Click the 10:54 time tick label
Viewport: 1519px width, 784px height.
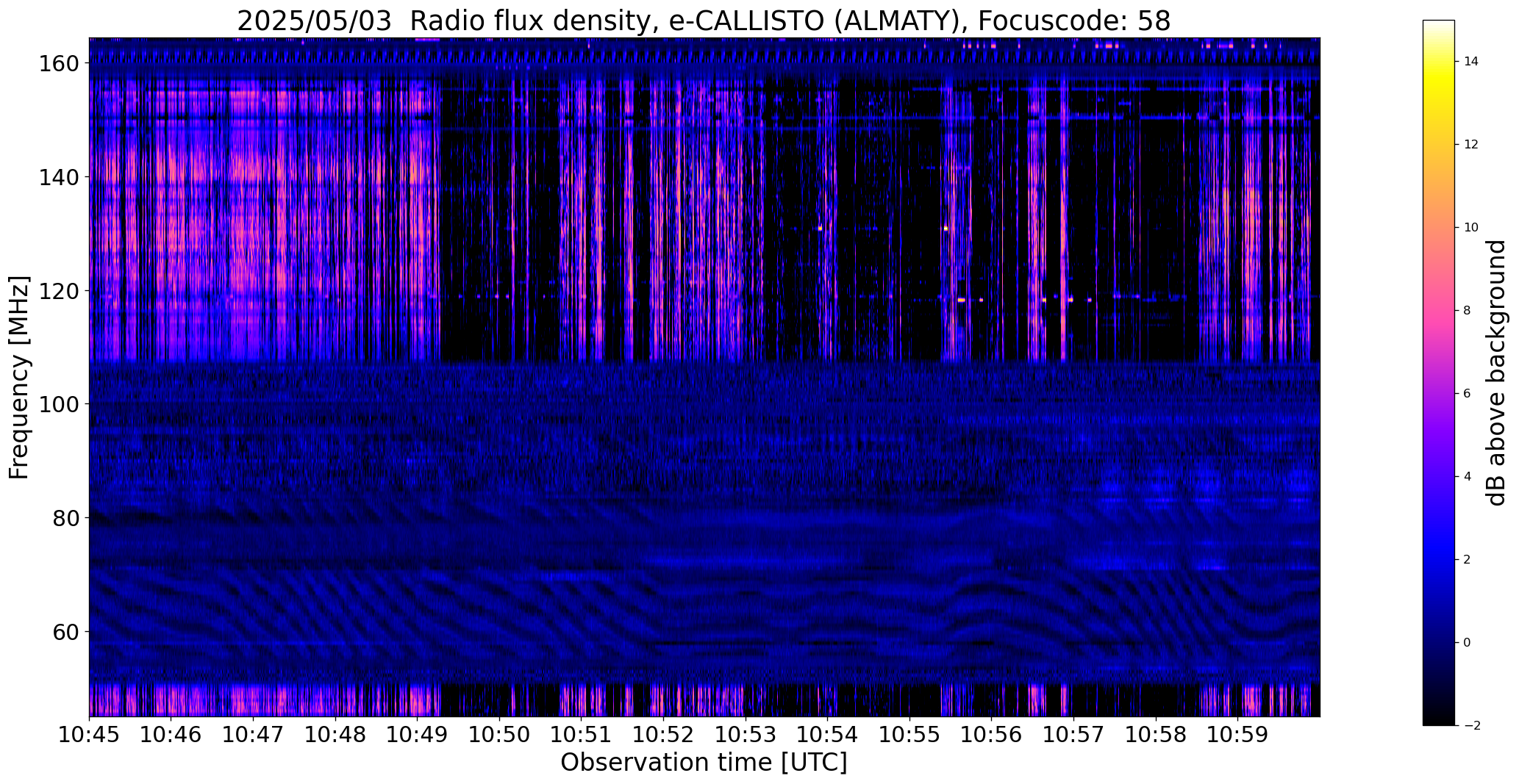(x=828, y=735)
